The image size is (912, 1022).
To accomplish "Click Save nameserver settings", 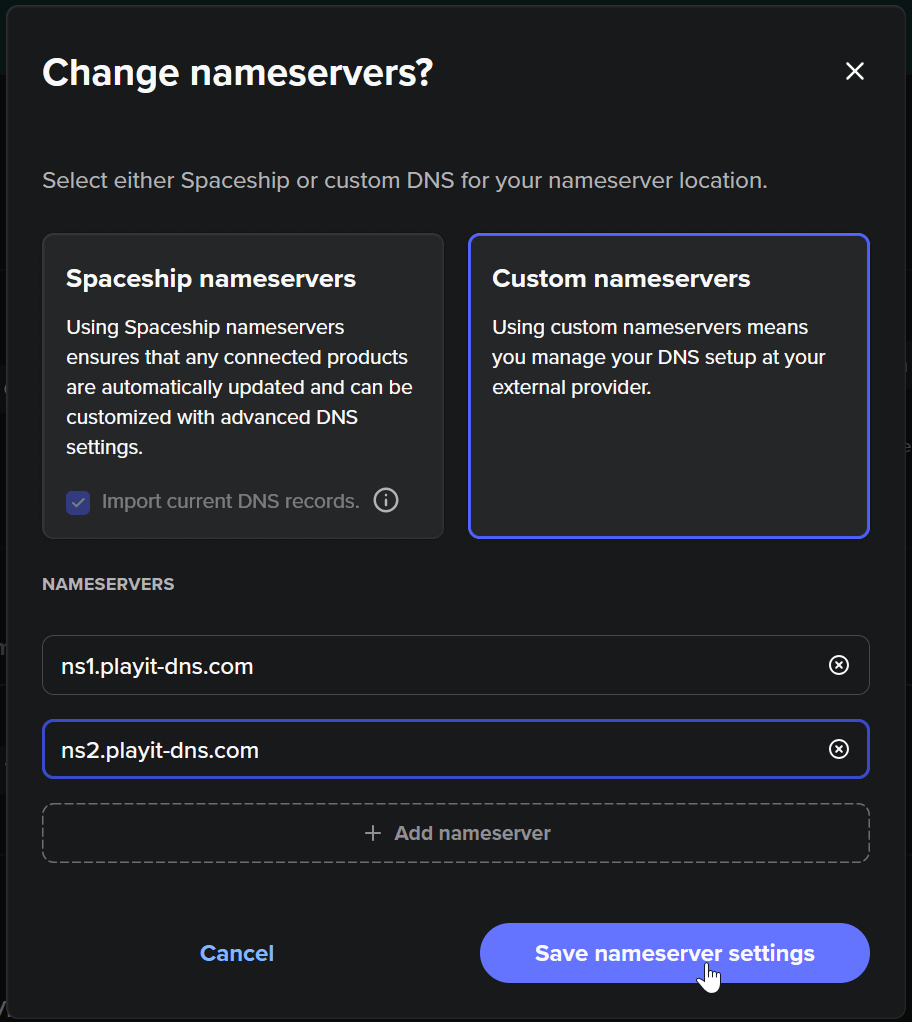I will tap(674, 953).
